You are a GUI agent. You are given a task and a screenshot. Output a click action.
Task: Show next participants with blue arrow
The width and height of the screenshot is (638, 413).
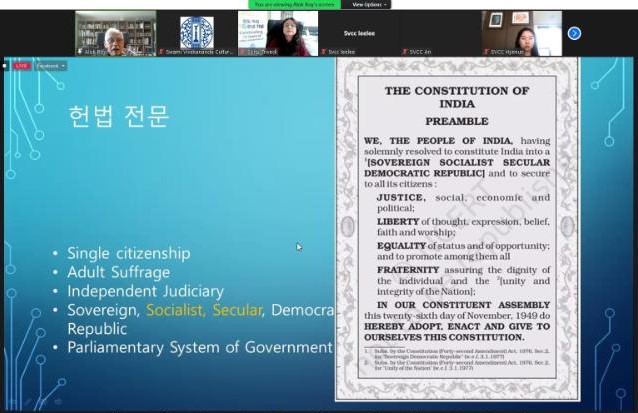pyautogui.click(x=574, y=33)
